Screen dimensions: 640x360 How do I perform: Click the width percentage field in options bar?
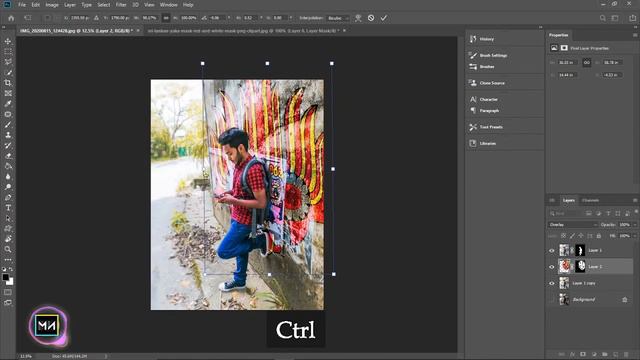click(x=149, y=18)
